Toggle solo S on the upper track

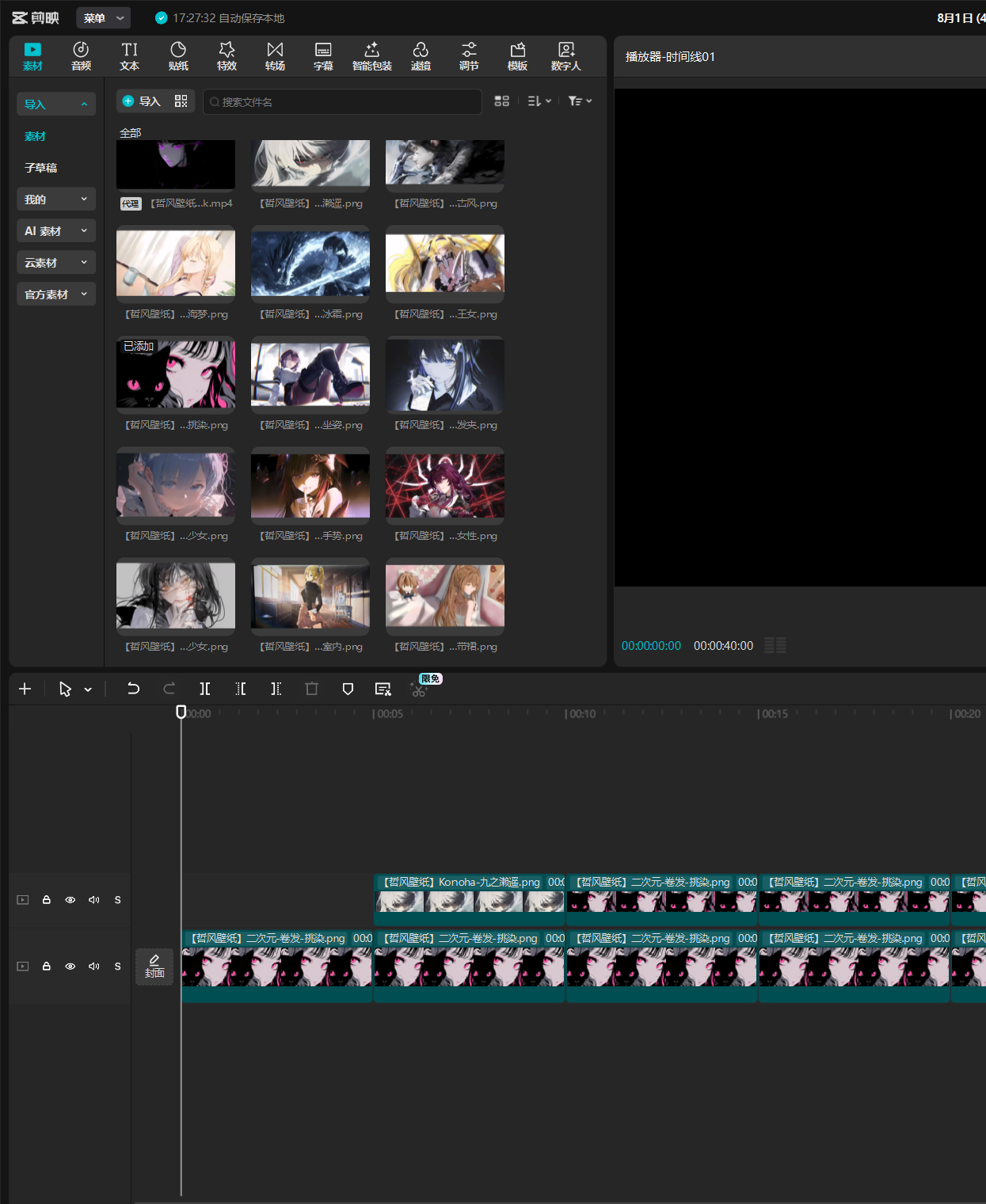click(x=118, y=900)
